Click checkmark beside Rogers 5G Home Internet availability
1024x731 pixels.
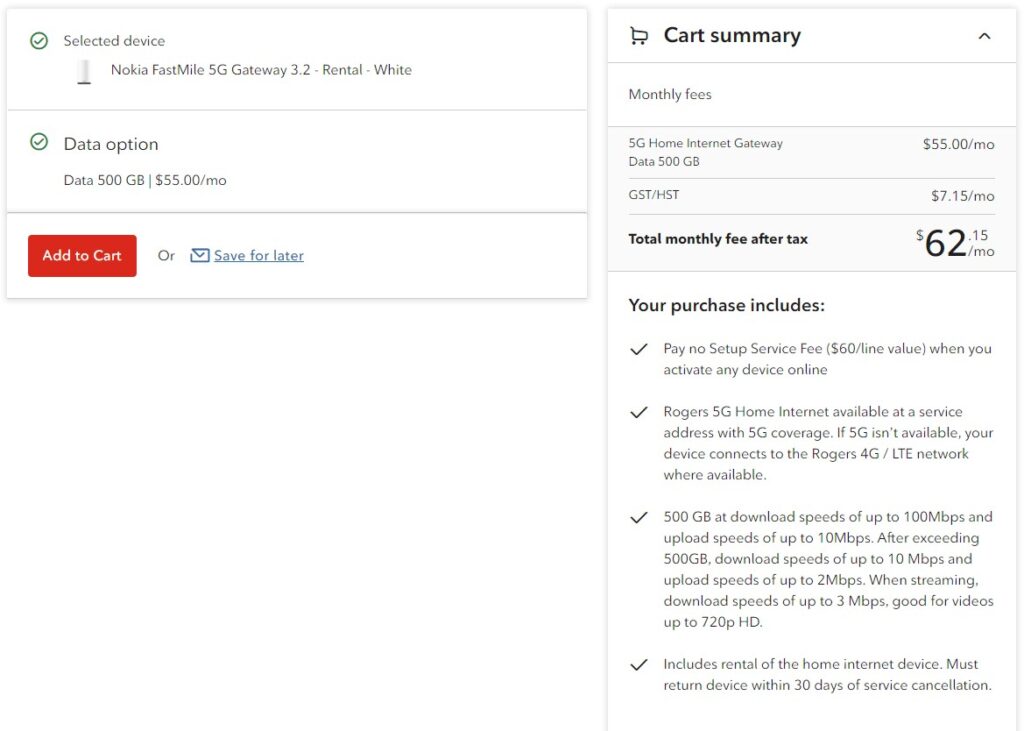[x=638, y=413]
